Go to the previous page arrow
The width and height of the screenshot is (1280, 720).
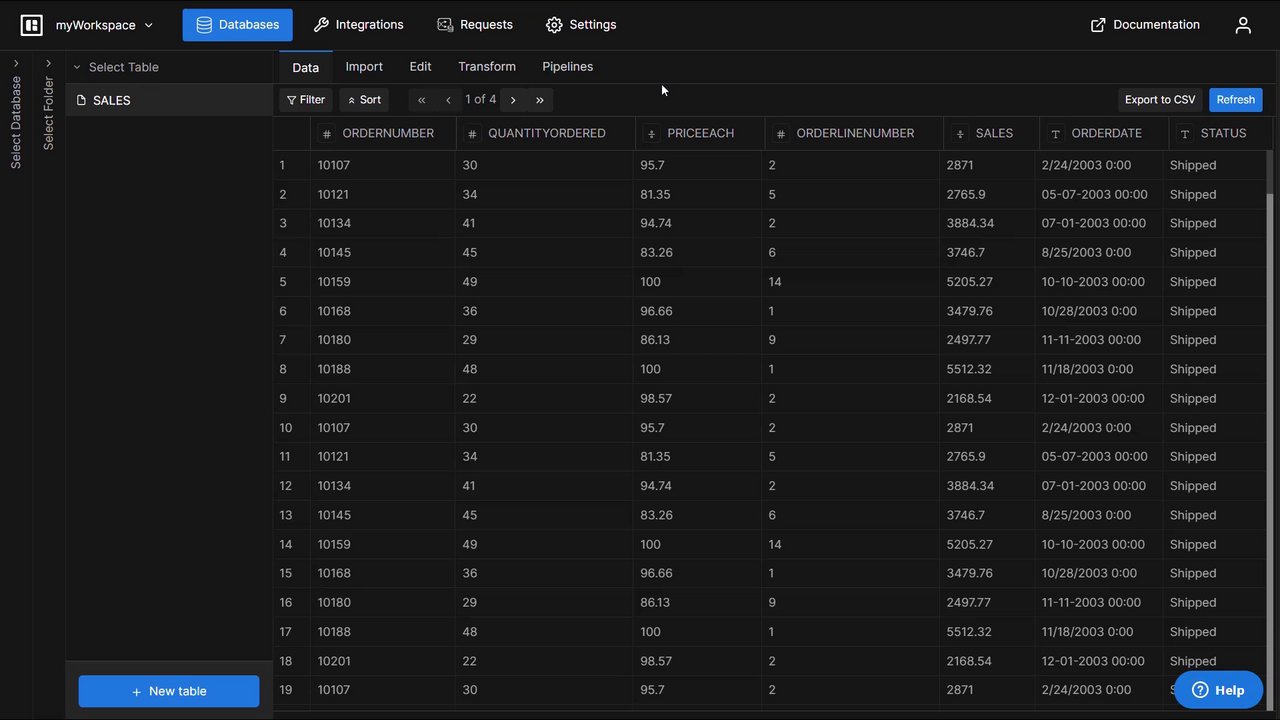[x=448, y=100]
